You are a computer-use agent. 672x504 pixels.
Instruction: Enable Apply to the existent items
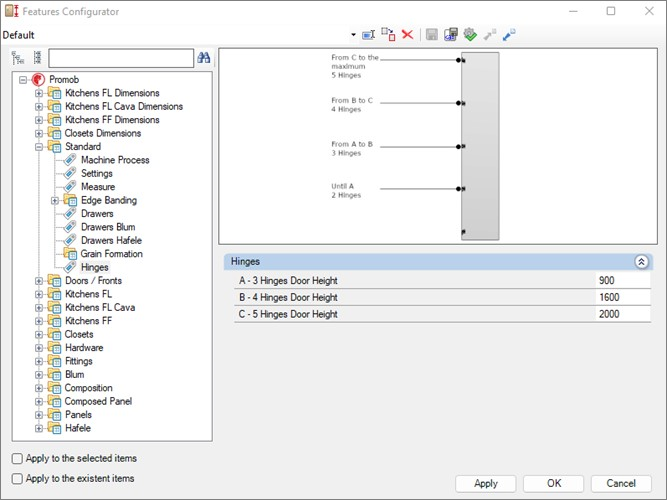(x=17, y=478)
